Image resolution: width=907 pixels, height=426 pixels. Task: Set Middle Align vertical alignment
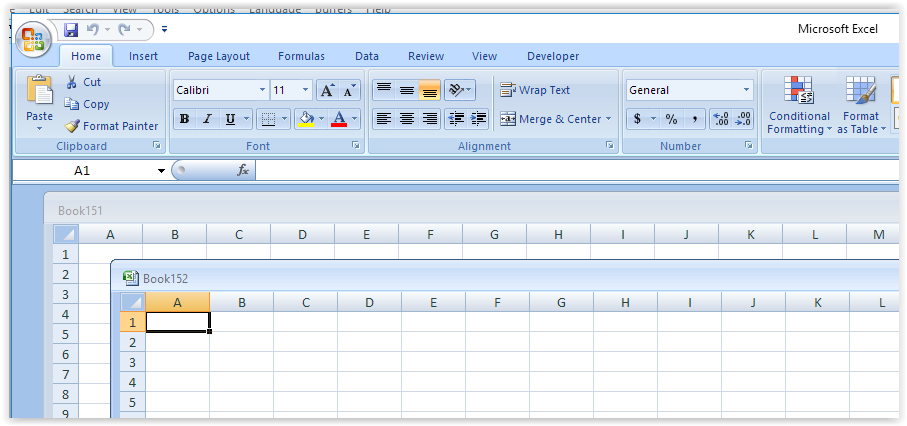407,90
